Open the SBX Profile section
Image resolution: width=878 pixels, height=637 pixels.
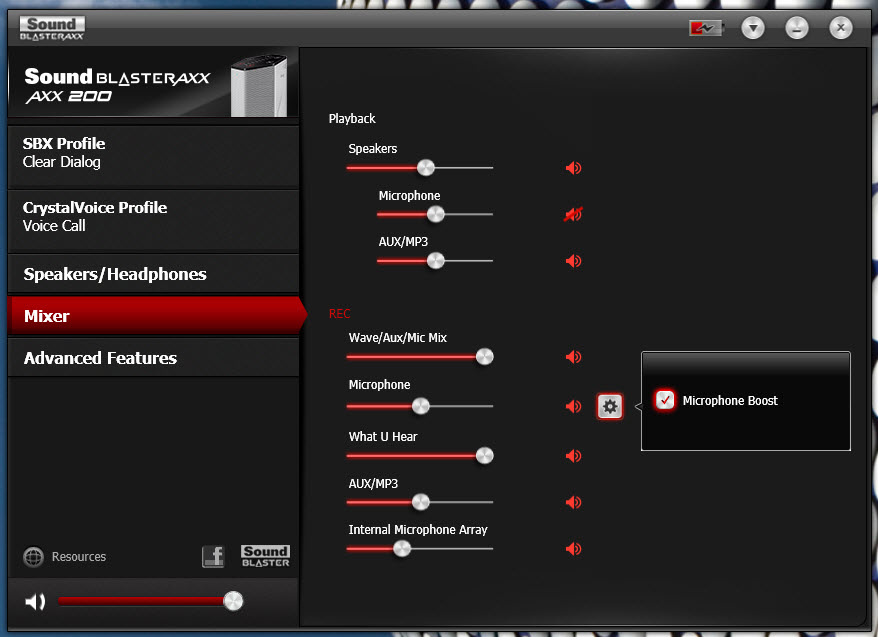point(153,157)
